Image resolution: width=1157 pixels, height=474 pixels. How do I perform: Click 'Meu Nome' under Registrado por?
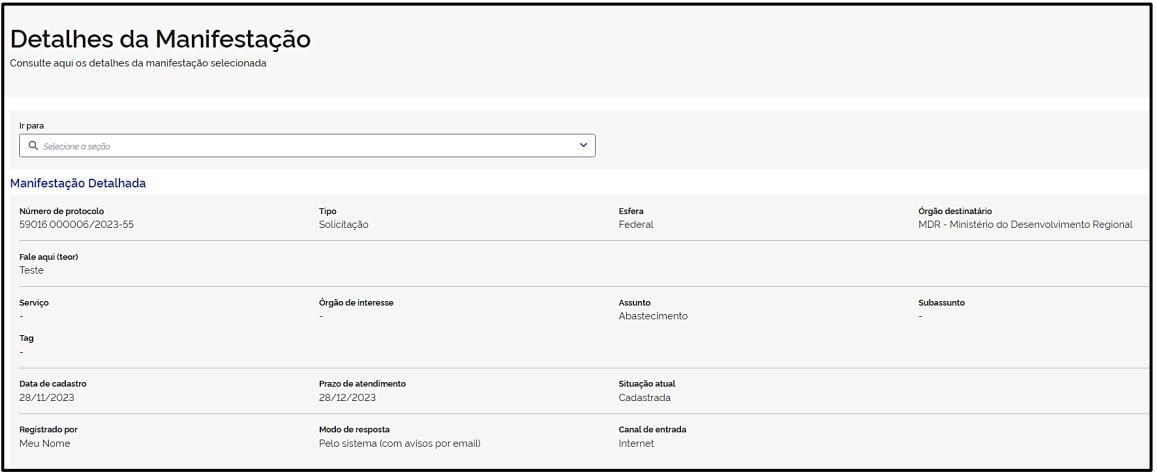(x=45, y=443)
